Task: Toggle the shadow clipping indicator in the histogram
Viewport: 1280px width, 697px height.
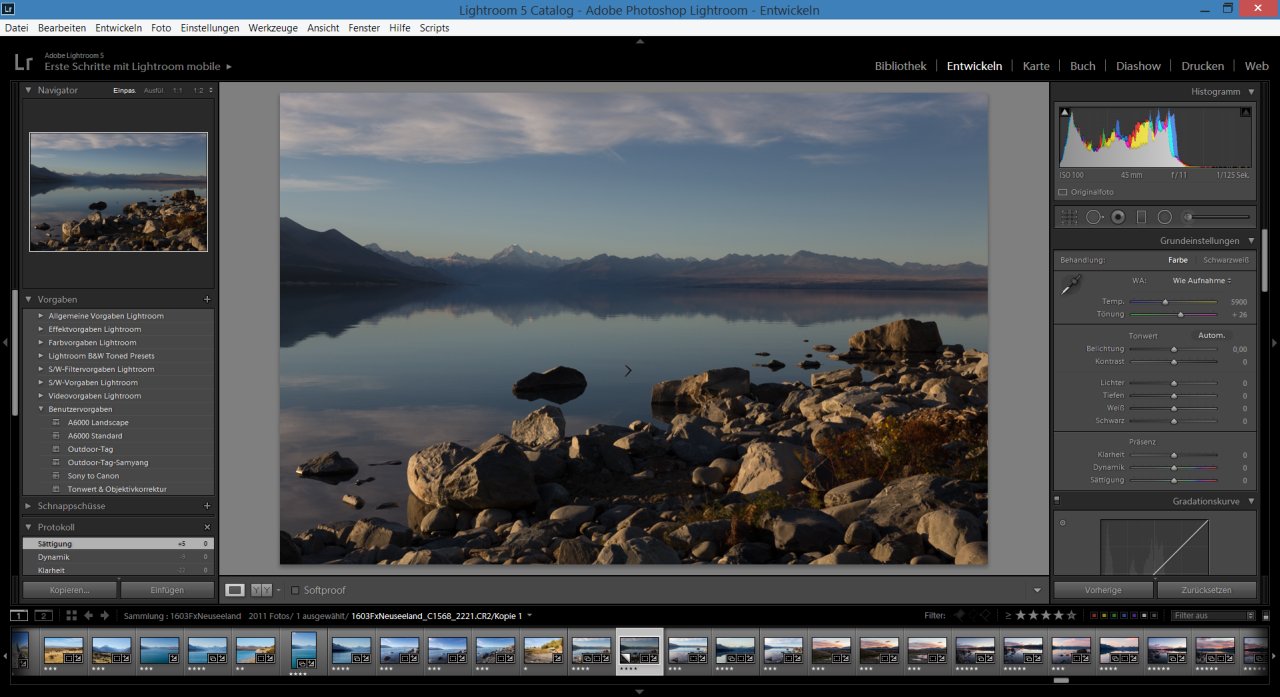Action: [1065, 113]
